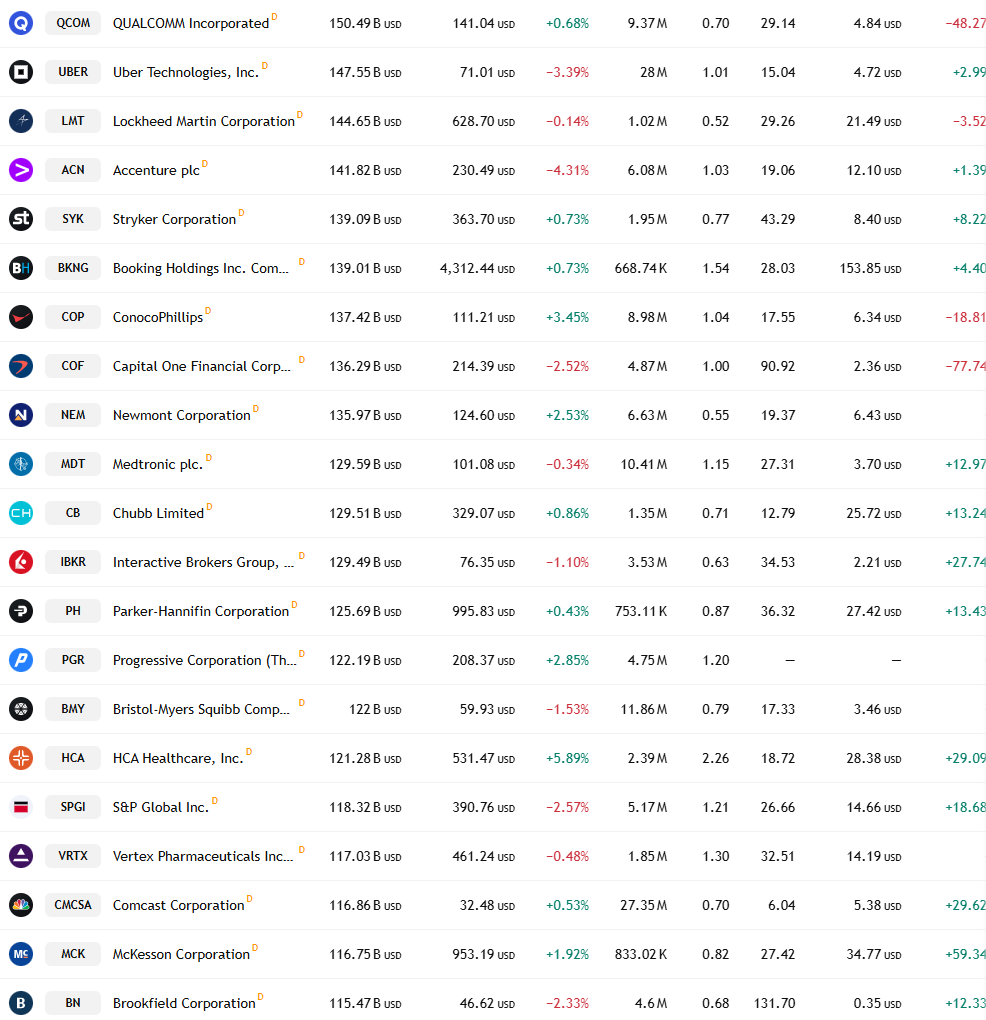This screenshot has width=986, height=1020.
Task: Click Booking Holdings price 4,312.44 USD
Action: coord(477,268)
